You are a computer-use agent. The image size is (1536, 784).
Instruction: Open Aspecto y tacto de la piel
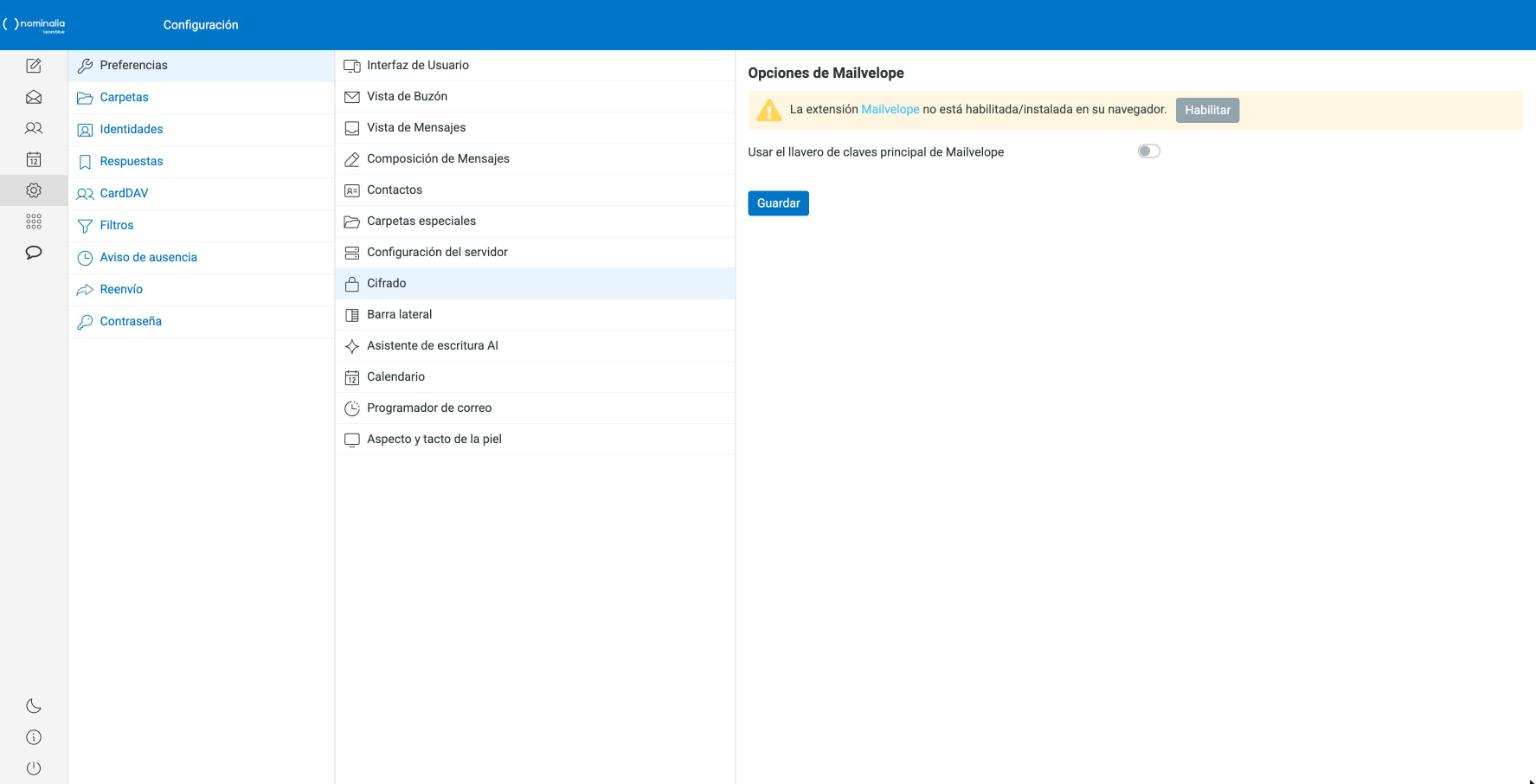(x=535, y=439)
